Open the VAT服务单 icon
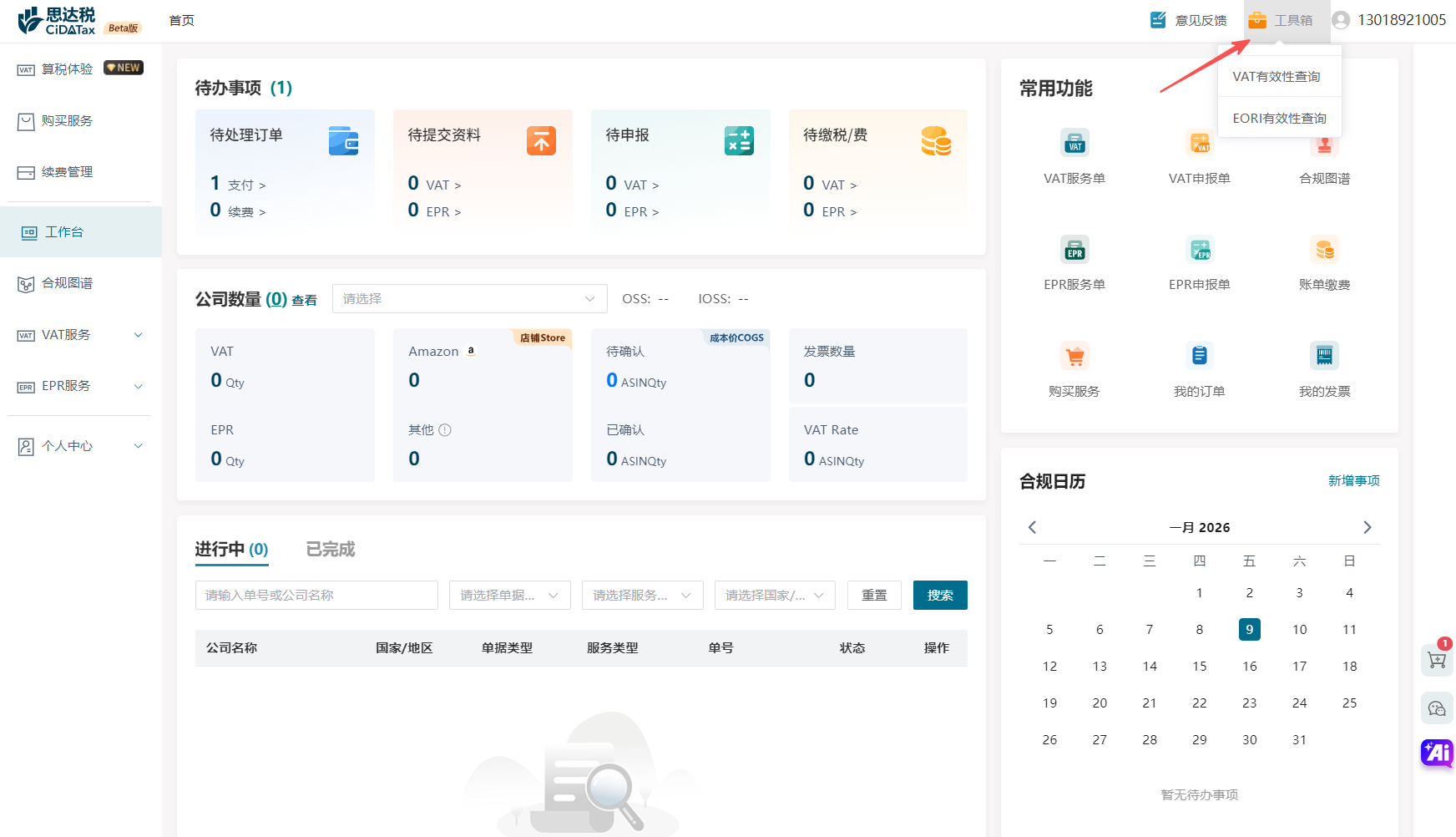Viewport: 1456px width, 837px height. (1074, 144)
